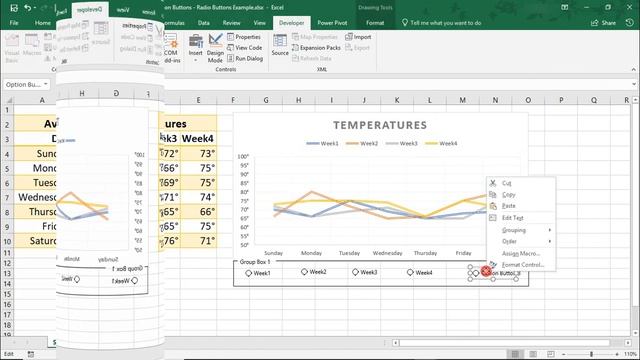Click the Name Box showing Option Bu...
Image resolution: width=640 pixels, height=360 pixels.
tap(23, 84)
